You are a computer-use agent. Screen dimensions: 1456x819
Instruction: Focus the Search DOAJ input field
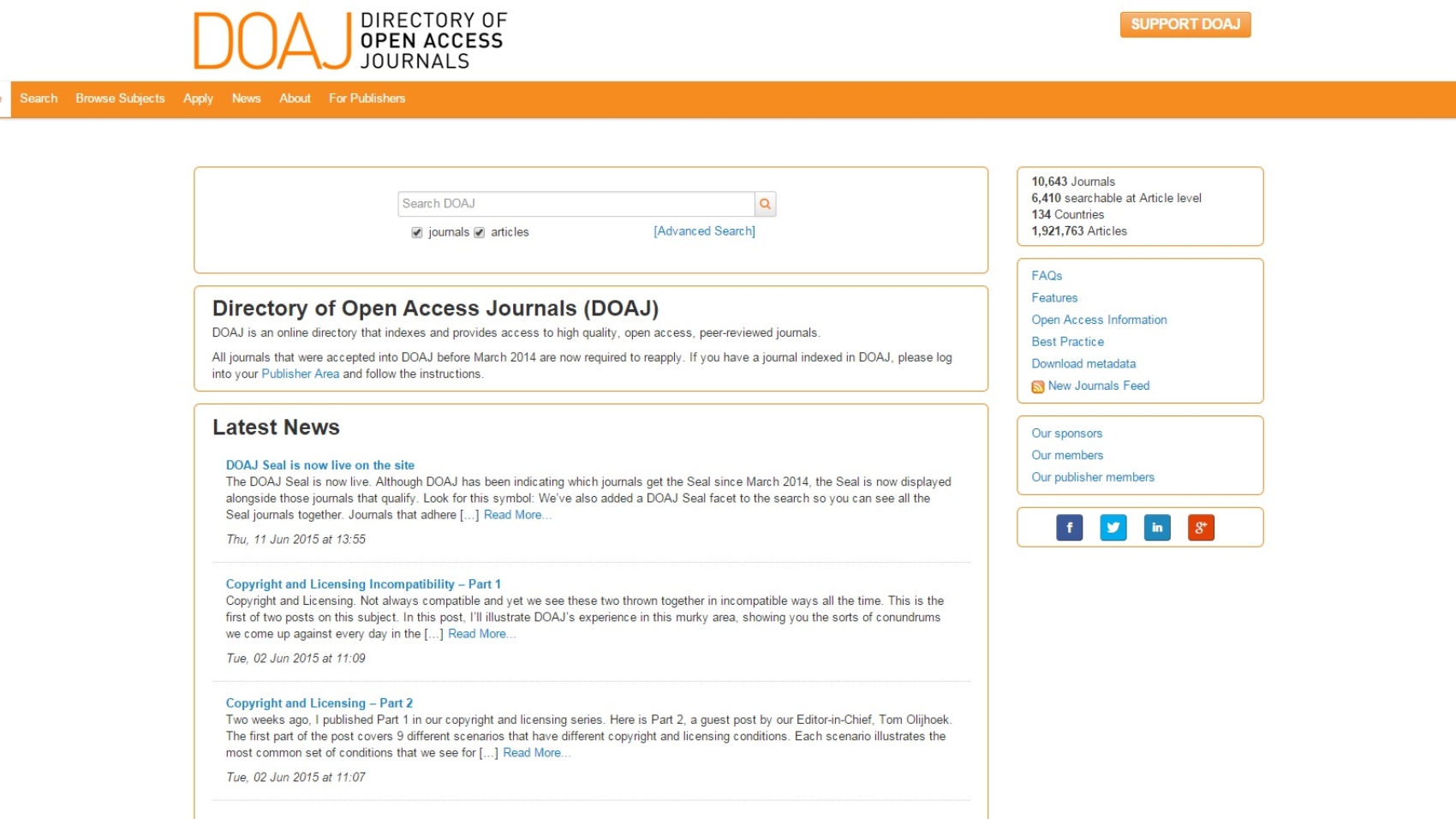click(x=576, y=204)
